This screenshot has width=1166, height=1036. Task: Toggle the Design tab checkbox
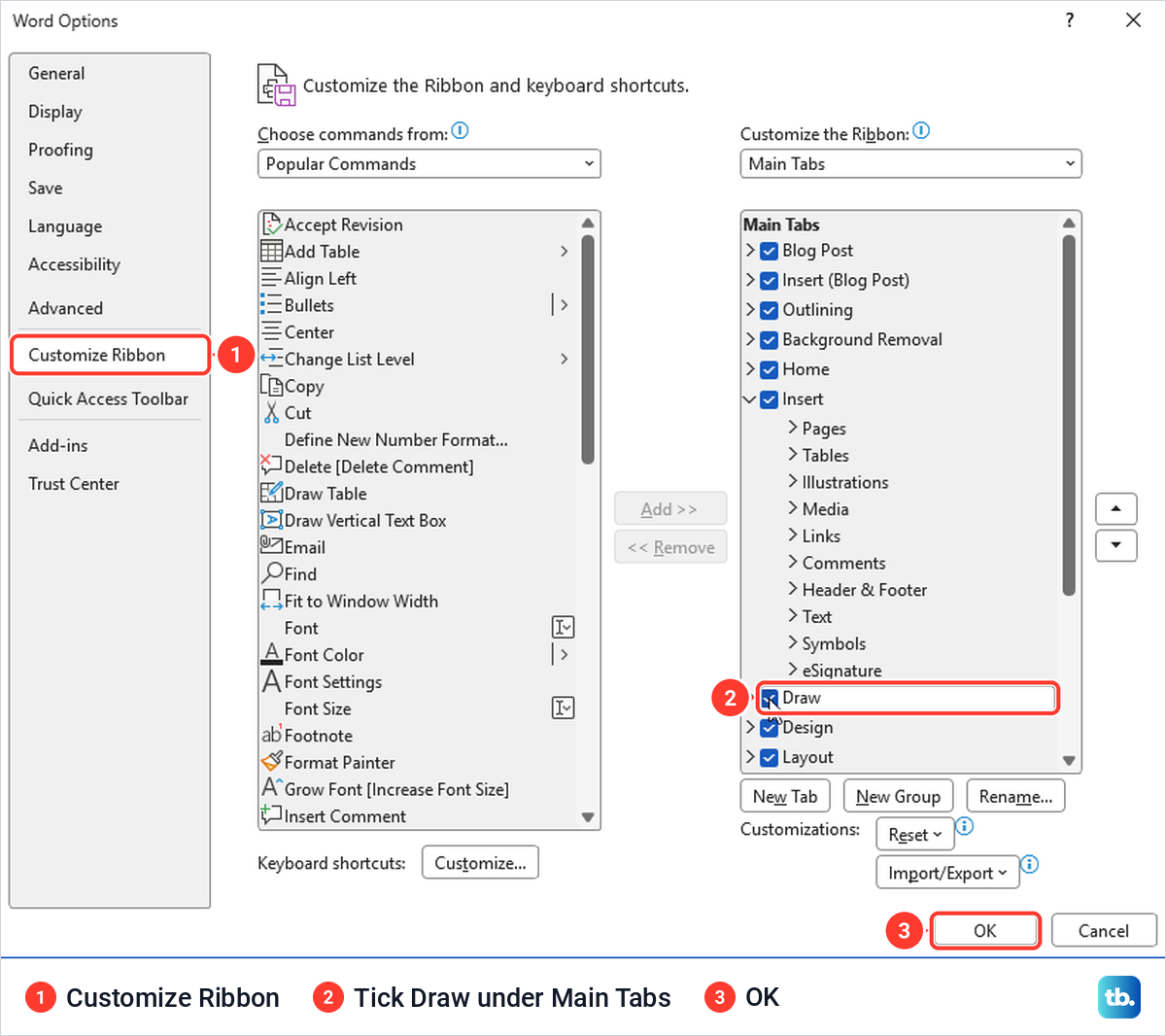(769, 728)
